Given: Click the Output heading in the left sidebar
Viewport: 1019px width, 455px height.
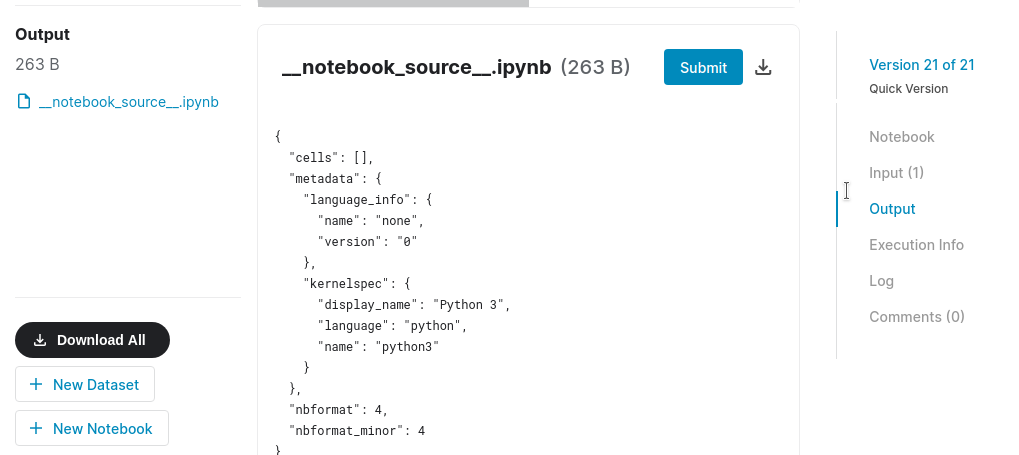Looking at the screenshot, I should click(42, 34).
